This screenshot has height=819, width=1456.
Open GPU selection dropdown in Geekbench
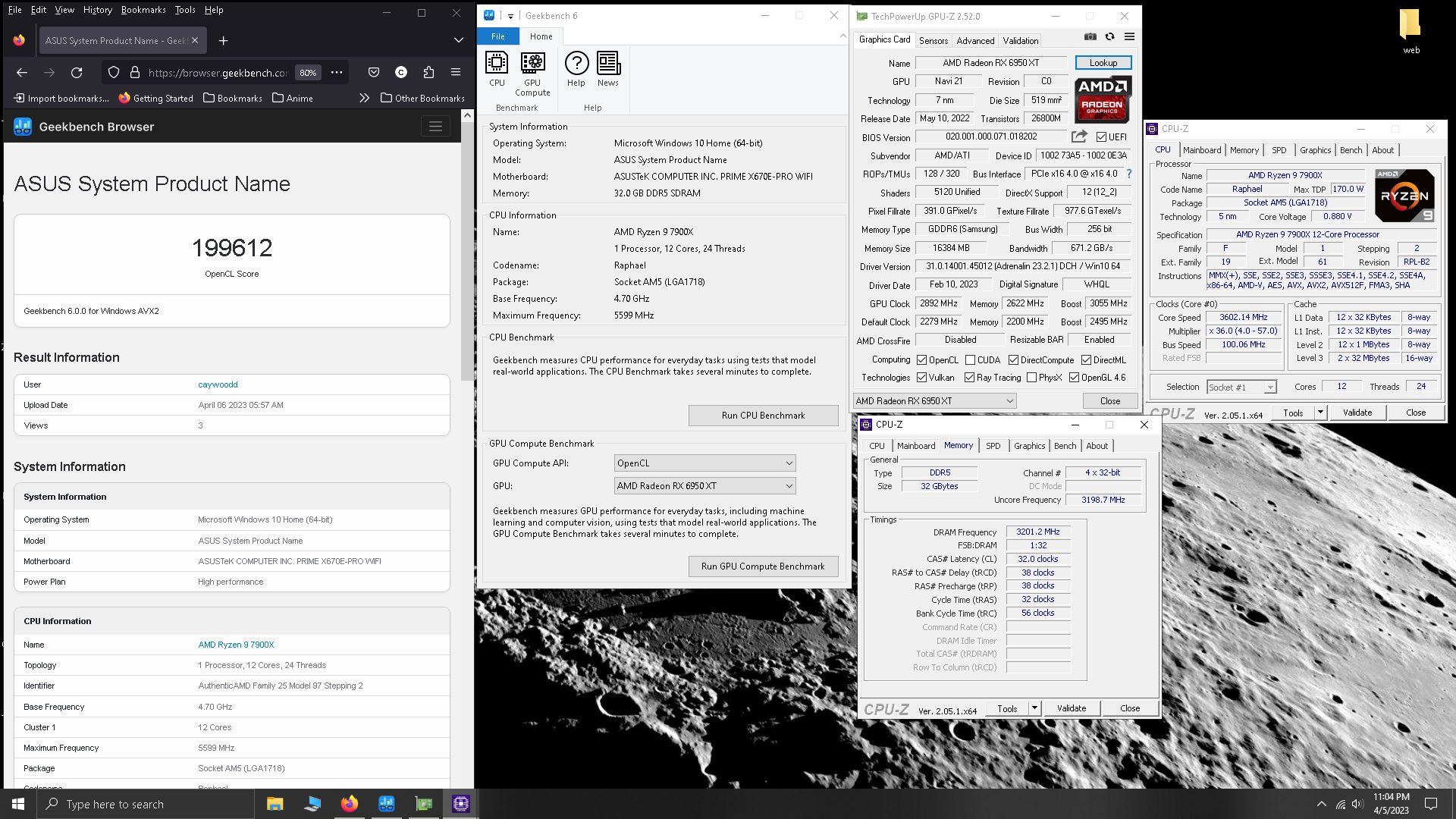[x=704, y=486]
